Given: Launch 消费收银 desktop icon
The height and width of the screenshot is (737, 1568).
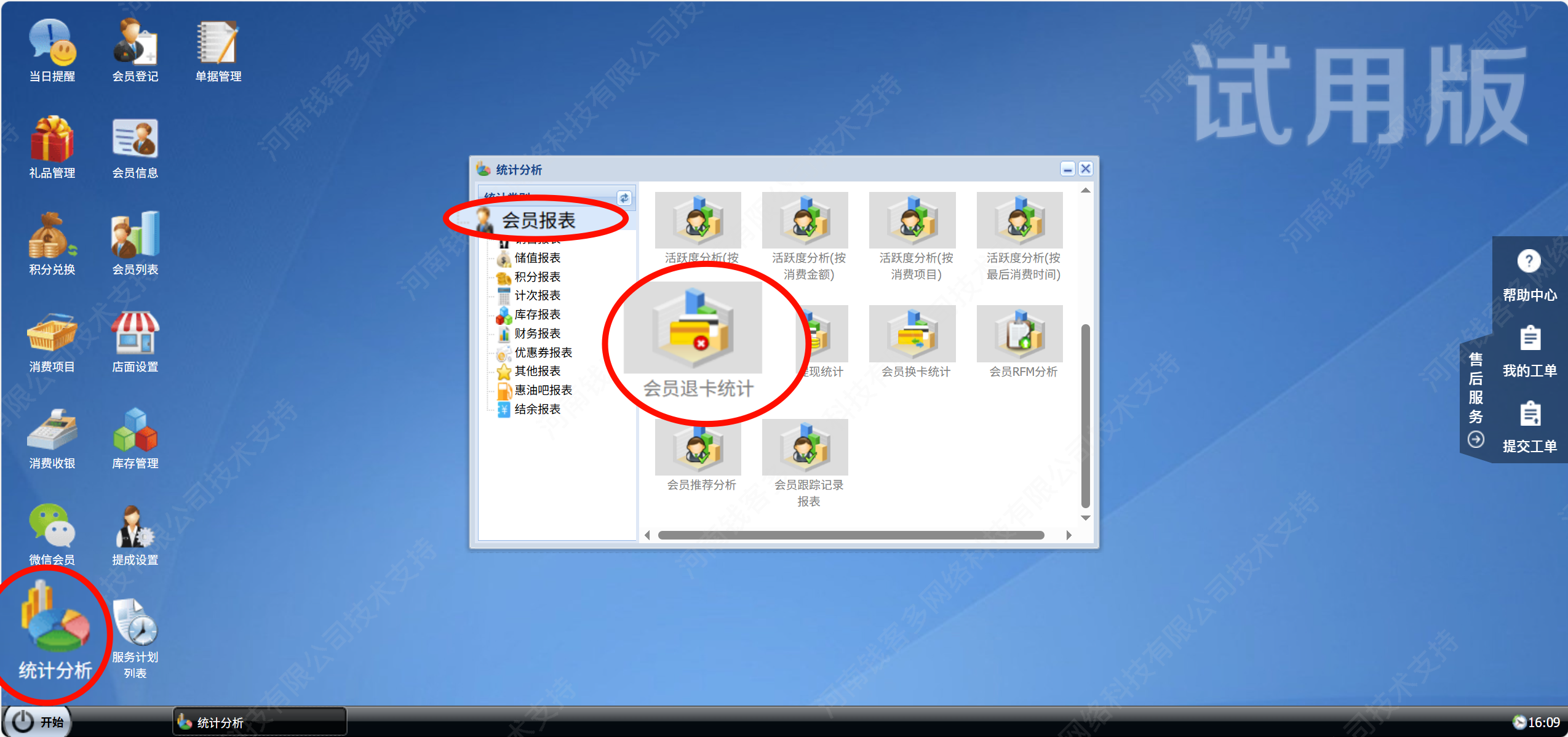Looking at the screenshot, I should point(52,431).
